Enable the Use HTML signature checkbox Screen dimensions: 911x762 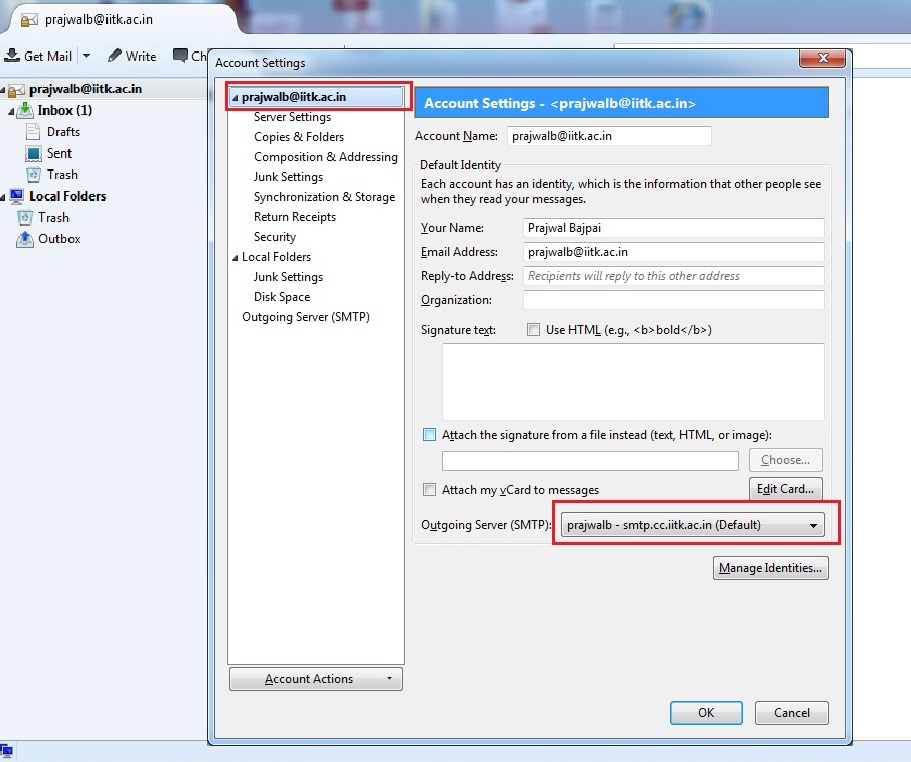click(x=533, y=330)
